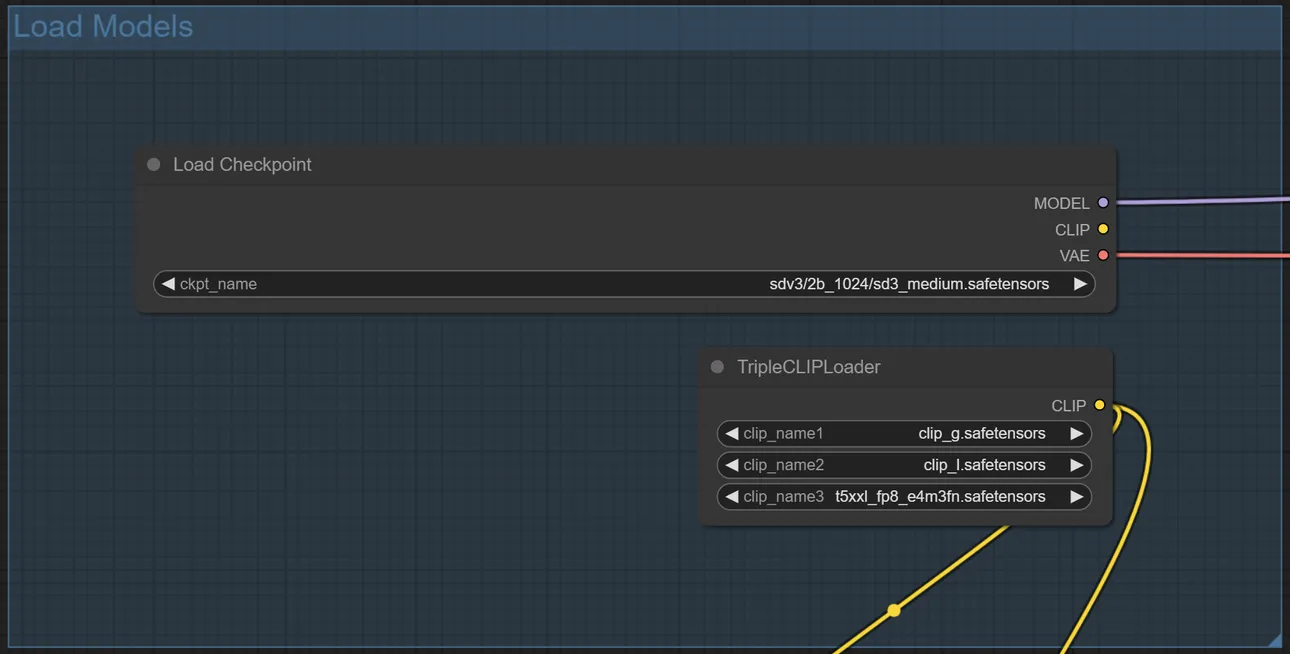
Task: Click the Load Checkpoint collapse dot
Action: point(154,164)
